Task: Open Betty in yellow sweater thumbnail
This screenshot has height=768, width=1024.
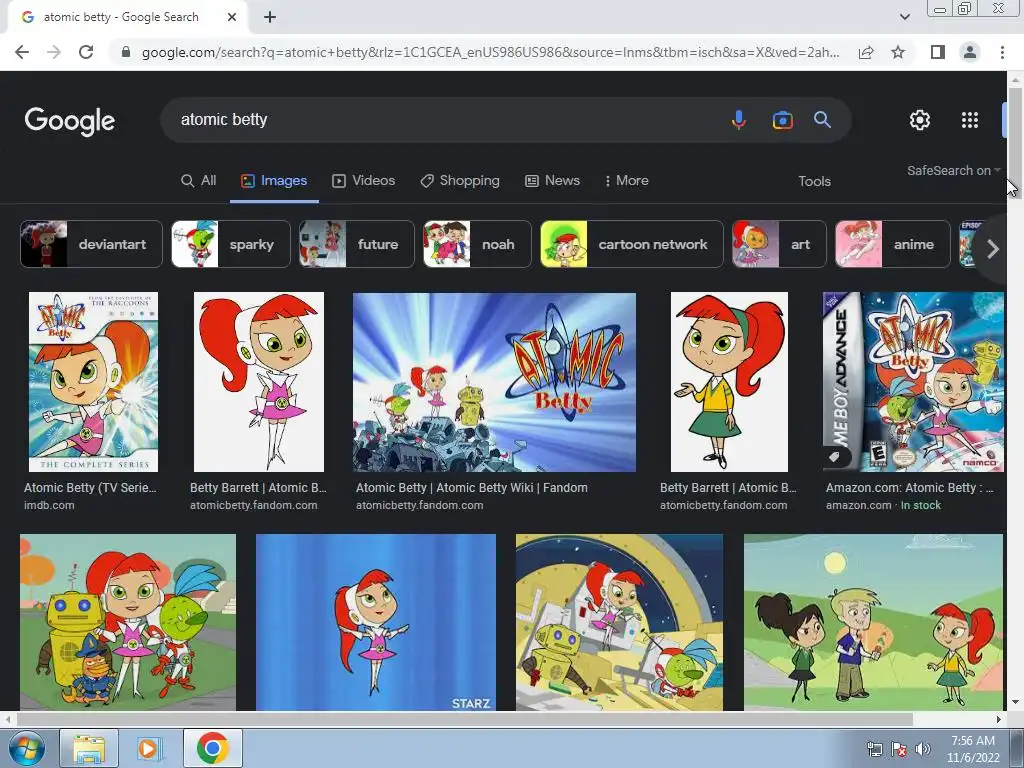Action: point(729,382)
